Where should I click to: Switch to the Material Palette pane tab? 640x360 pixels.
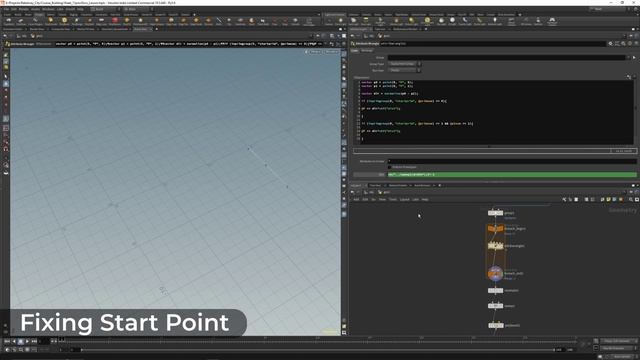coord(398,185)
